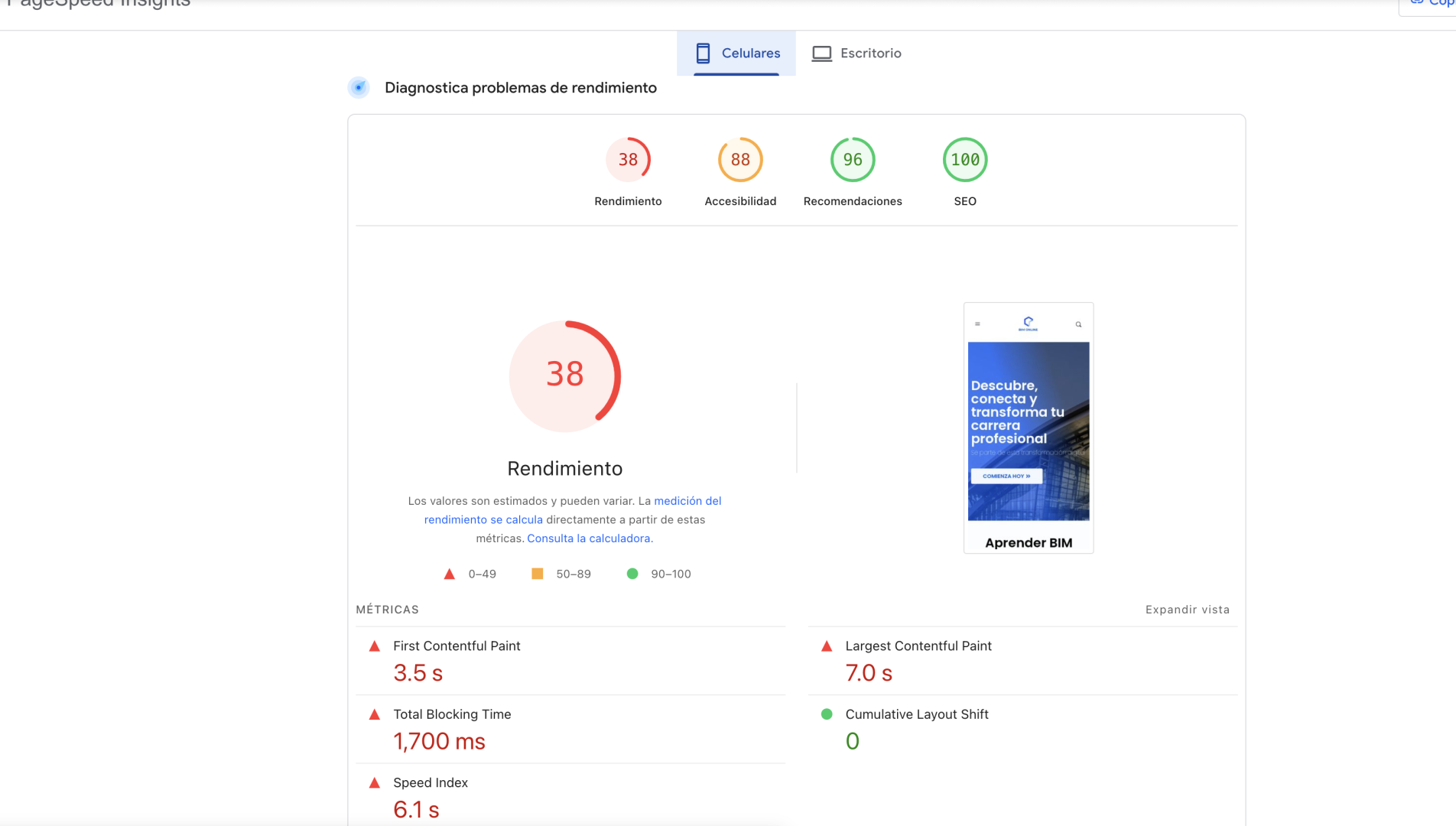Click Expandir vista to expand metrics
Image resolution: width=1456 pixels, height=826 pixels.
point(1188,610)
